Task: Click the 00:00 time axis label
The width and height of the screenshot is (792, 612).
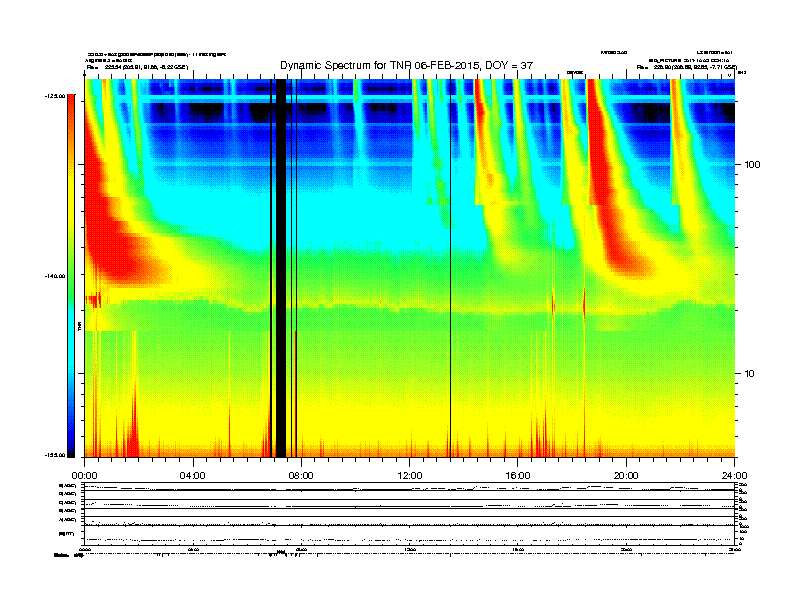Action: (x=84, y=476)
